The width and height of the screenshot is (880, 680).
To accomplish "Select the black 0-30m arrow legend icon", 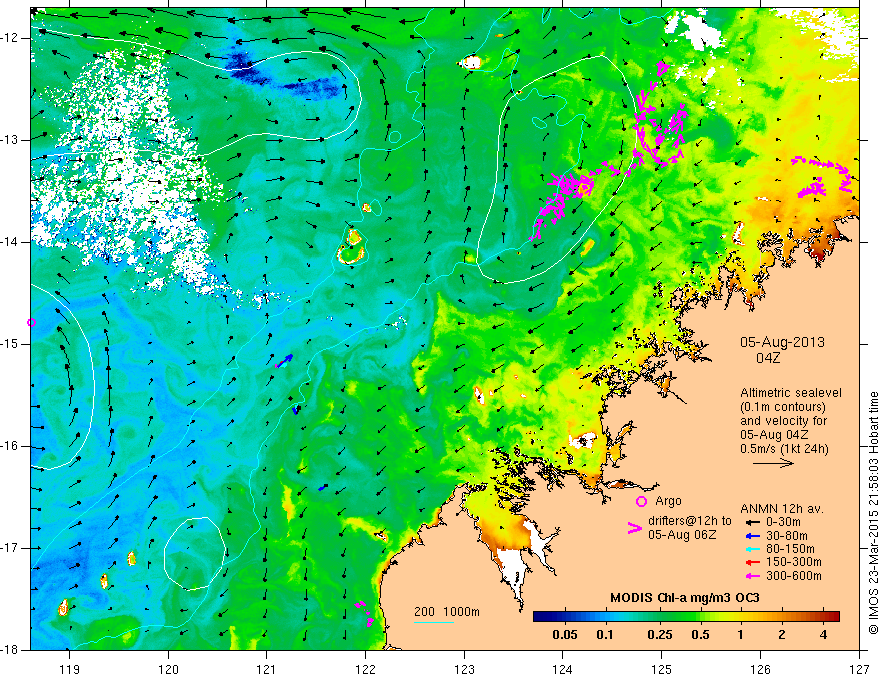I will pos(752,522).
